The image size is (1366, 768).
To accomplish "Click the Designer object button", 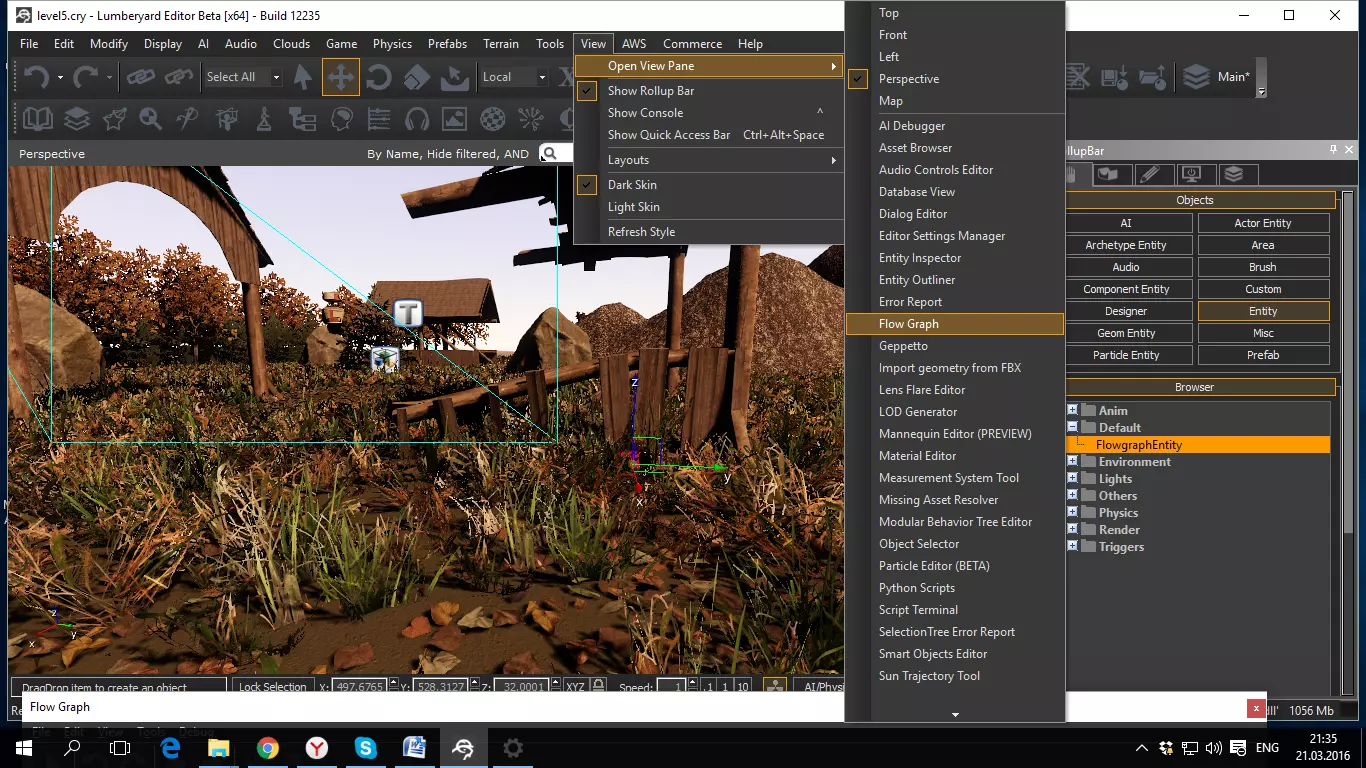I will click(1126, 311).
